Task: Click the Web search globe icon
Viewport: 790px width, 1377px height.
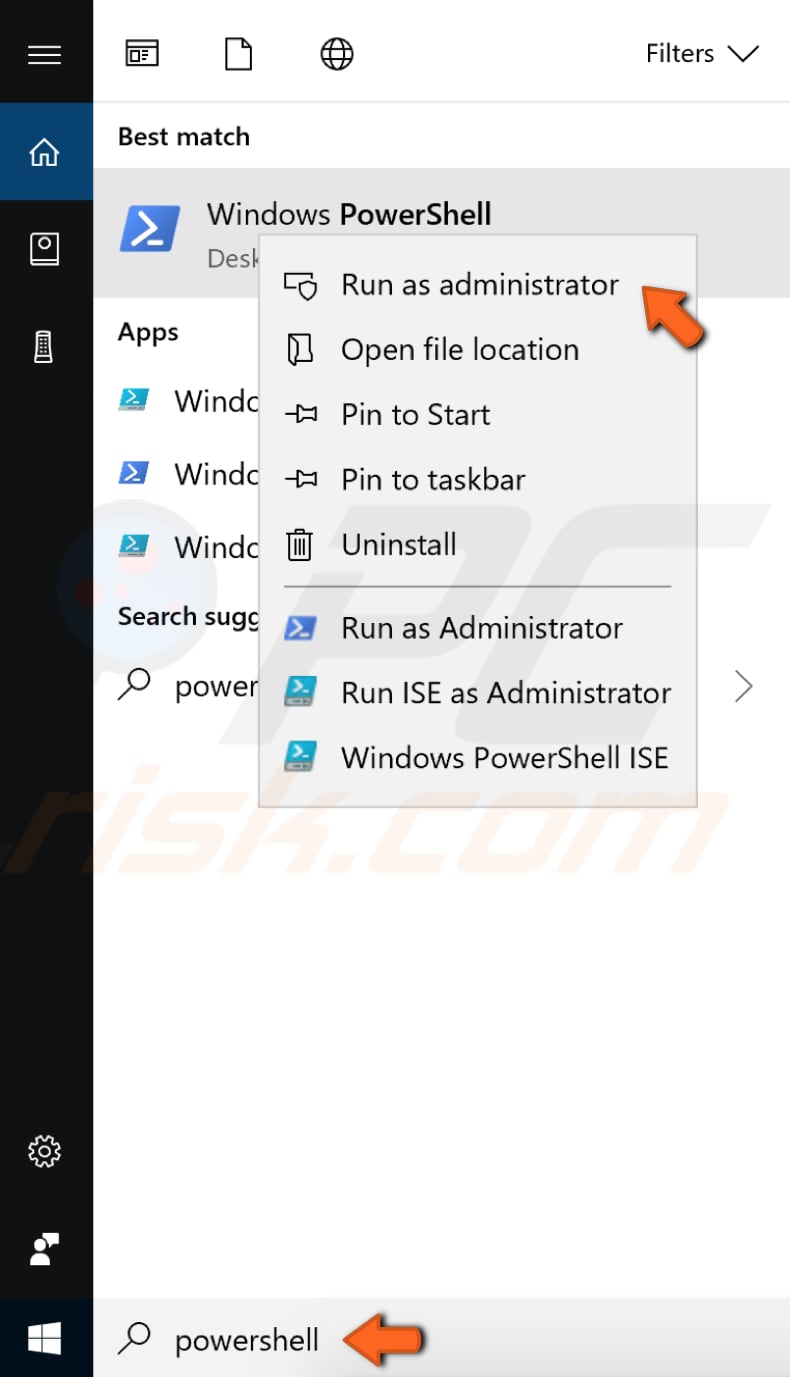Action: coord(336,54)
